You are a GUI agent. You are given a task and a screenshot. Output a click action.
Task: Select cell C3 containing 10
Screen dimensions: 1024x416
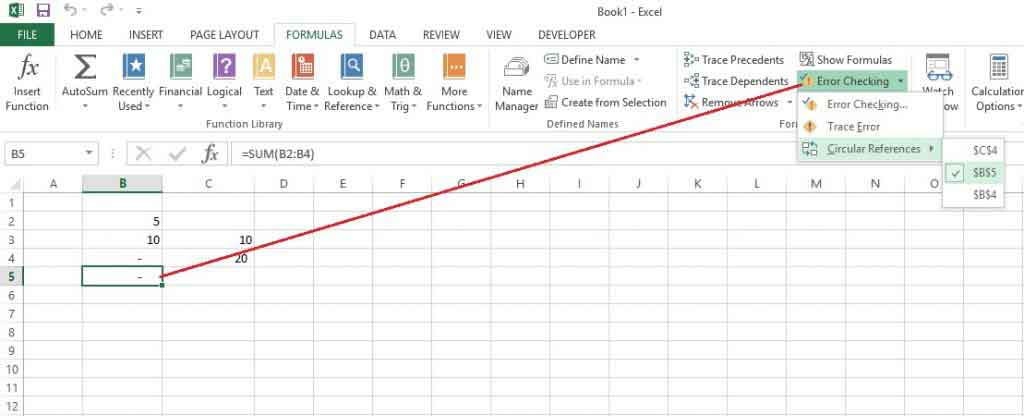tap(208, 240)
